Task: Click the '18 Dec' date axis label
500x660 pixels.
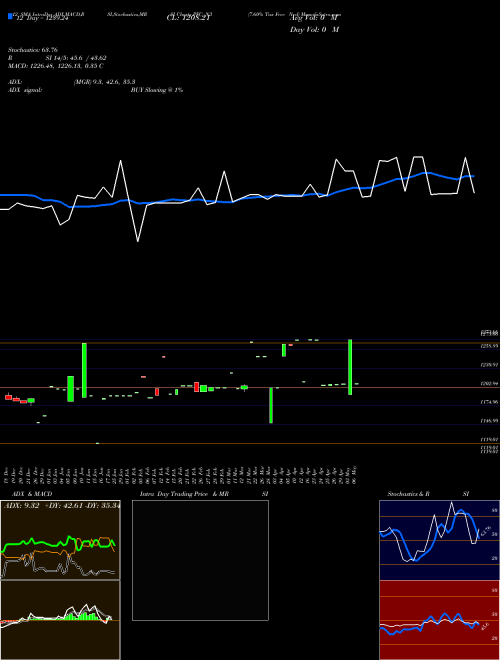Action: pos(8,475)
